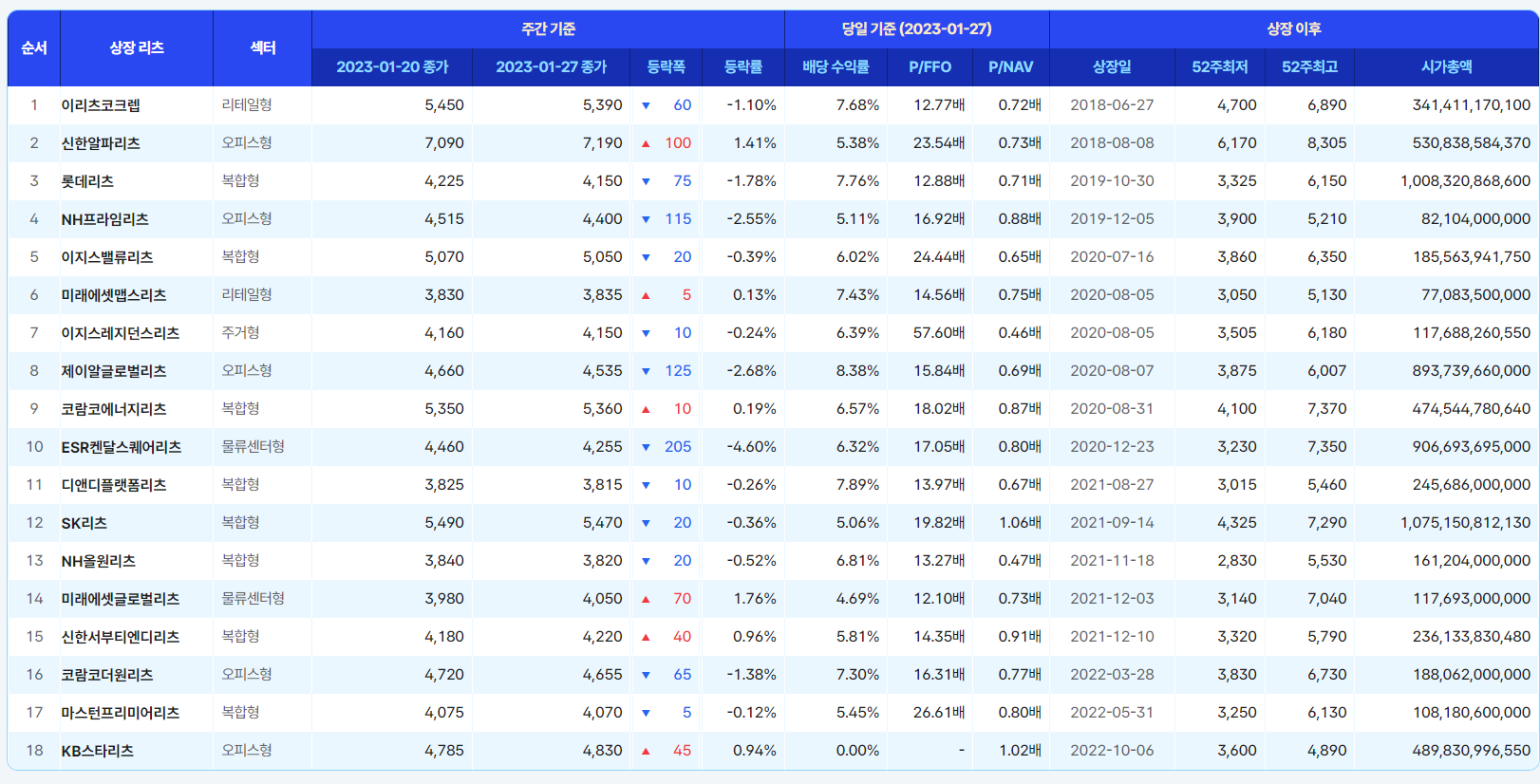The width and height of the screenshot is (1540, 784).
Task: Click the 8.38% dividend yield value
Action: (857, 371)
